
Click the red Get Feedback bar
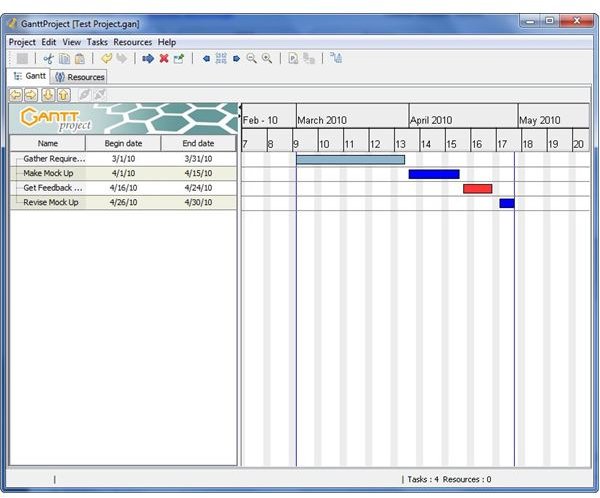478,189
